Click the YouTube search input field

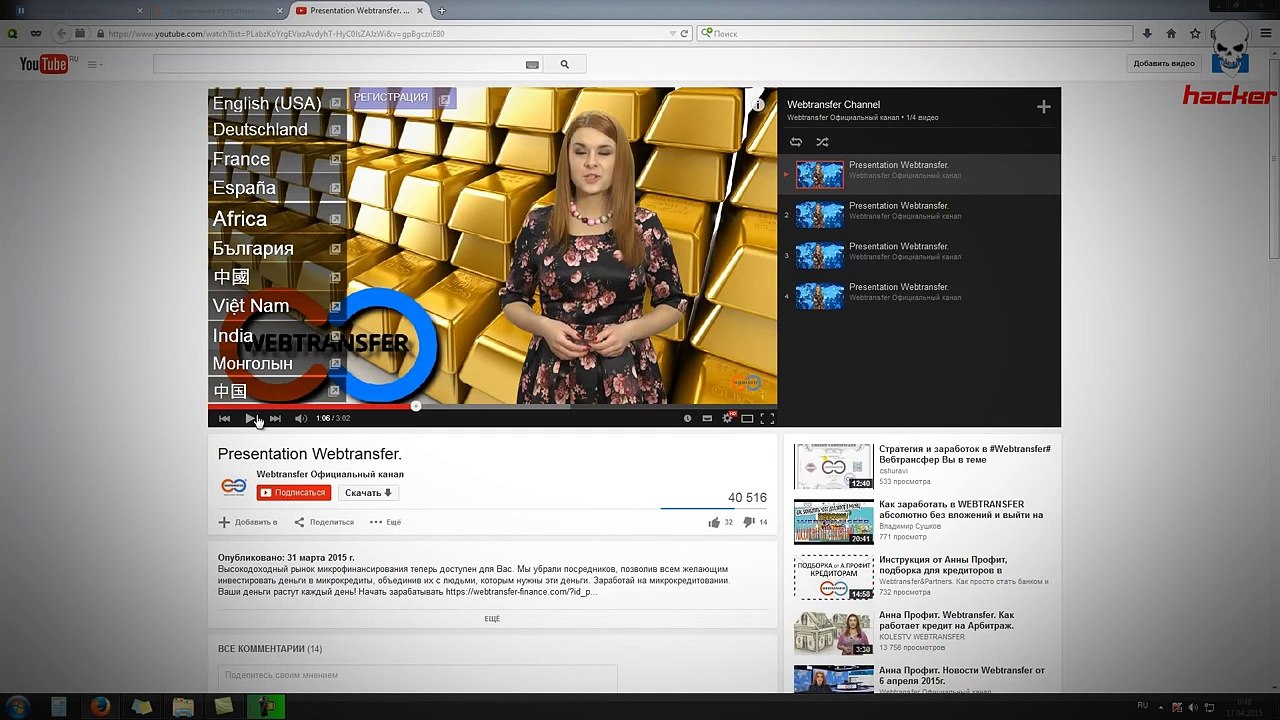339,64
